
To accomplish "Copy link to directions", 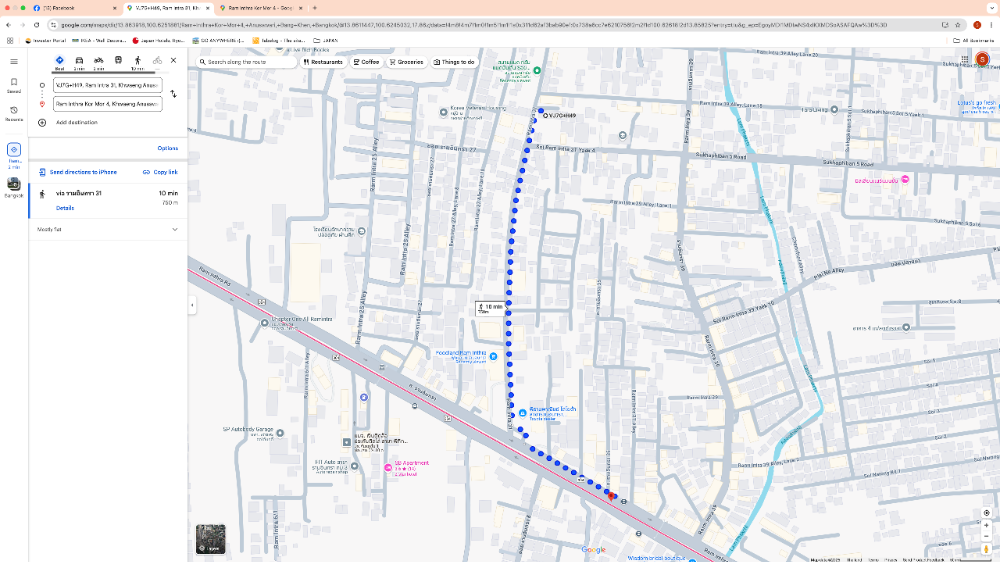I will [160, 172].
